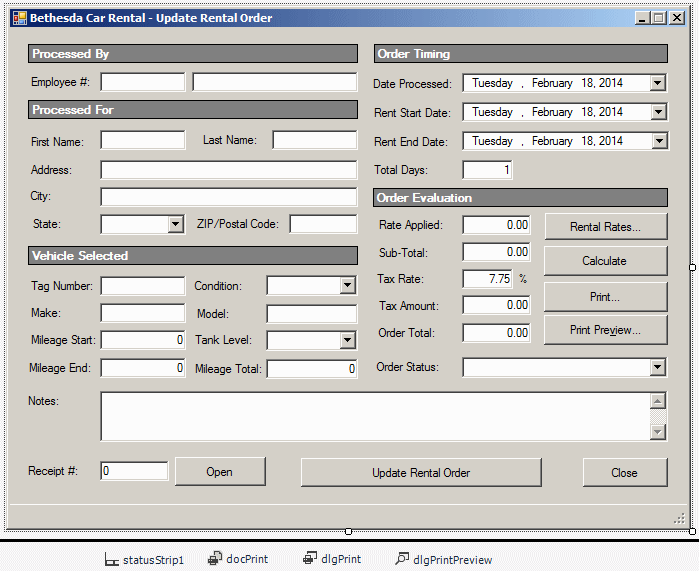The height and width of the screenshot is (571, 699).
Task: Focus the Mileage Total field
Action: pos(312,369)
